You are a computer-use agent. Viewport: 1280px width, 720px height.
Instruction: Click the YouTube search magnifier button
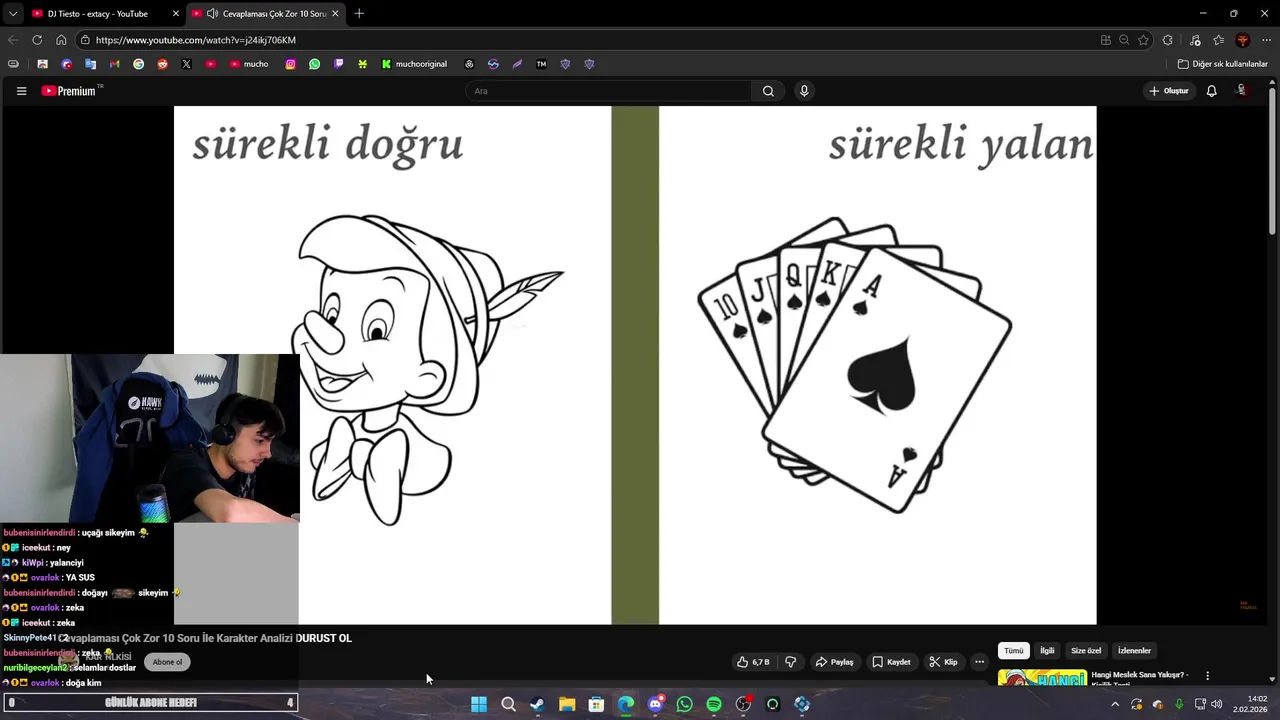click(768, 91)
